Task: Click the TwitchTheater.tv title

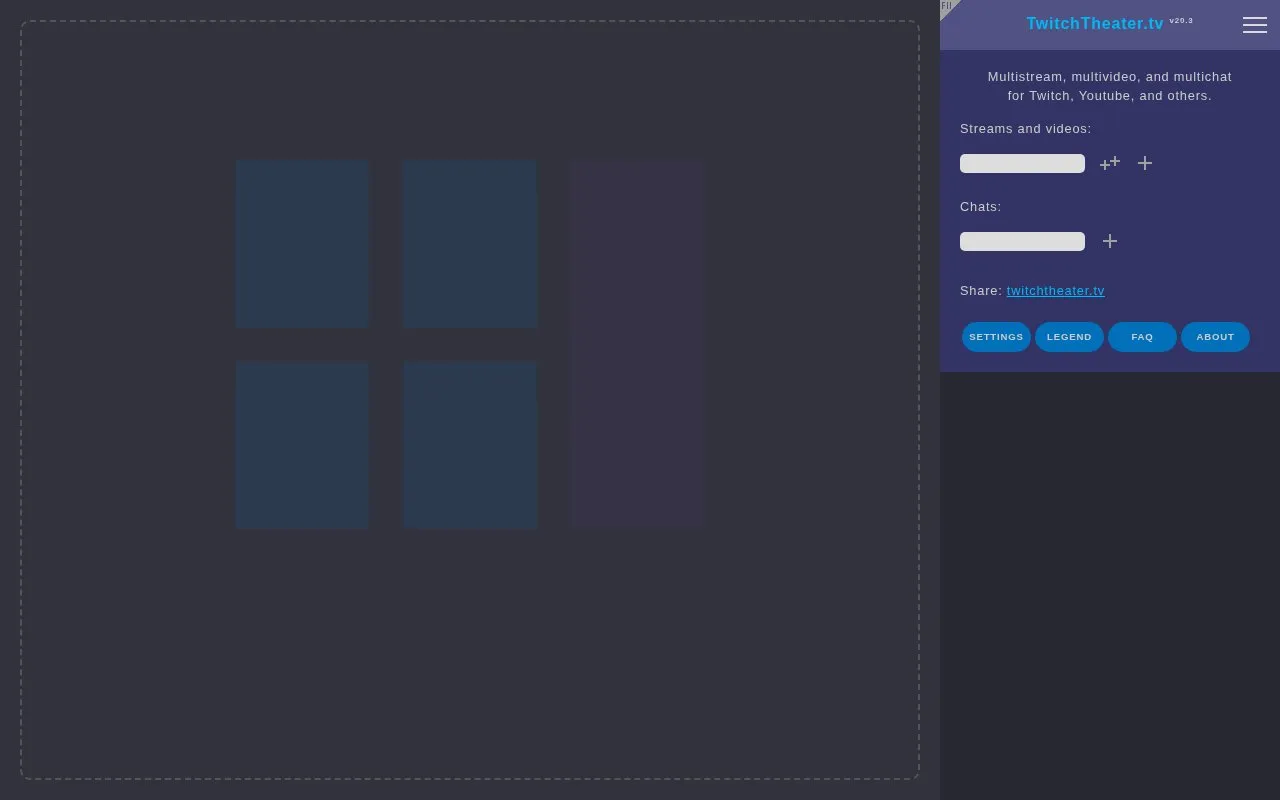Action: click(x=1095, y=24)
